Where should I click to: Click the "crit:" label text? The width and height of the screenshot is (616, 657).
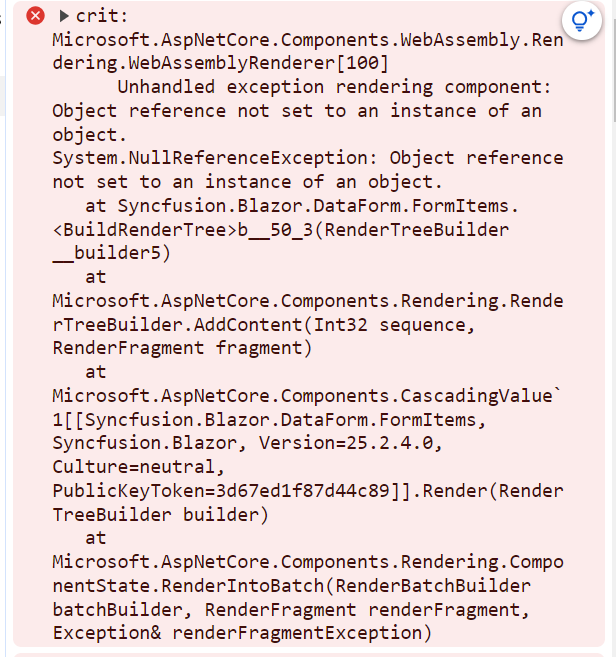click(101, 16)
